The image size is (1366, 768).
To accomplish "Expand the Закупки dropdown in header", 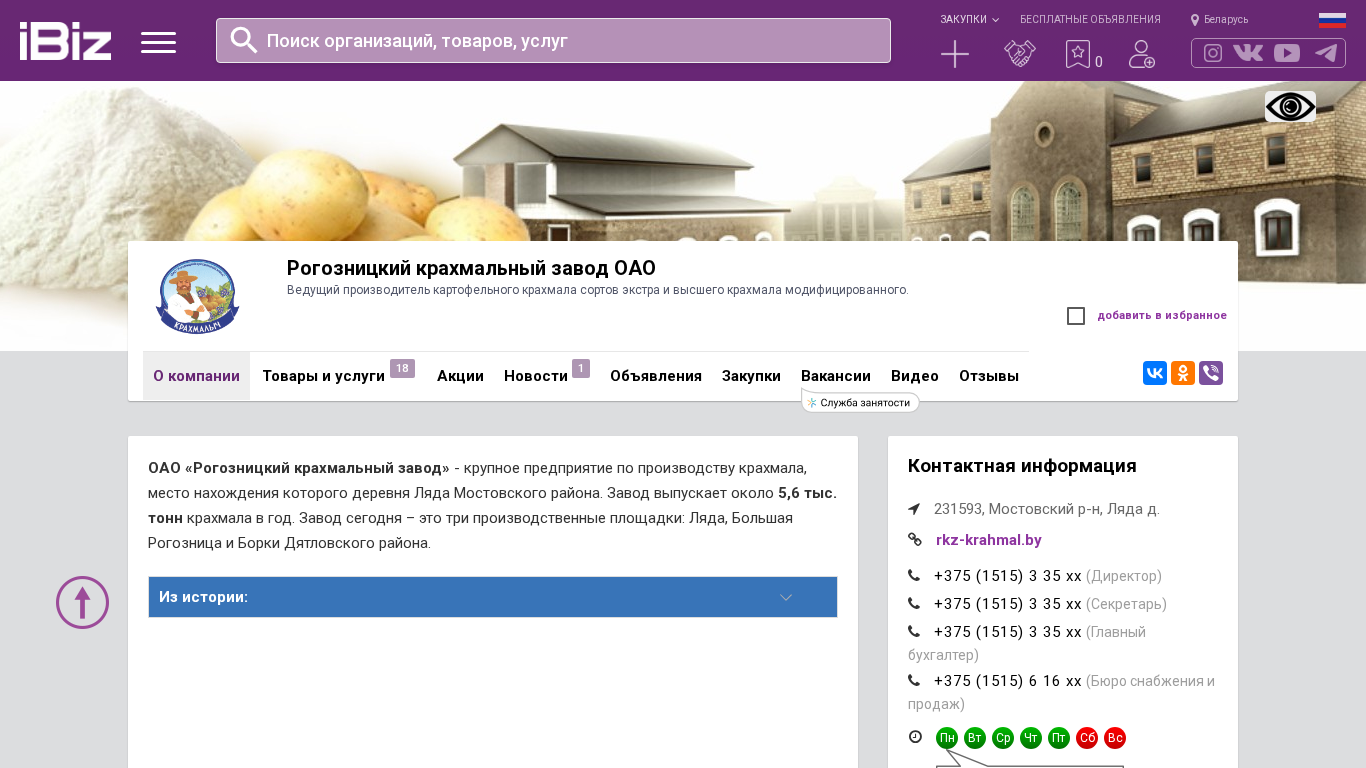I will (x=969, y=20).
